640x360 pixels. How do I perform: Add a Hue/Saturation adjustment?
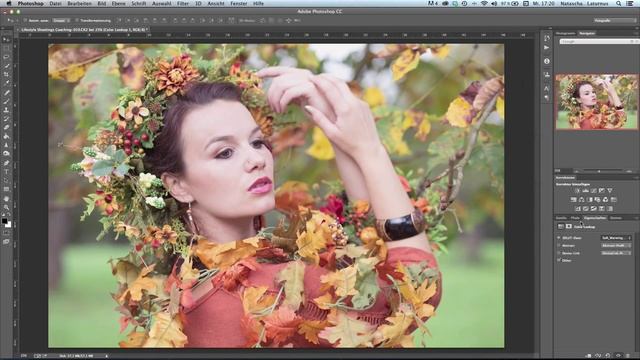click(x=573, y=200)
